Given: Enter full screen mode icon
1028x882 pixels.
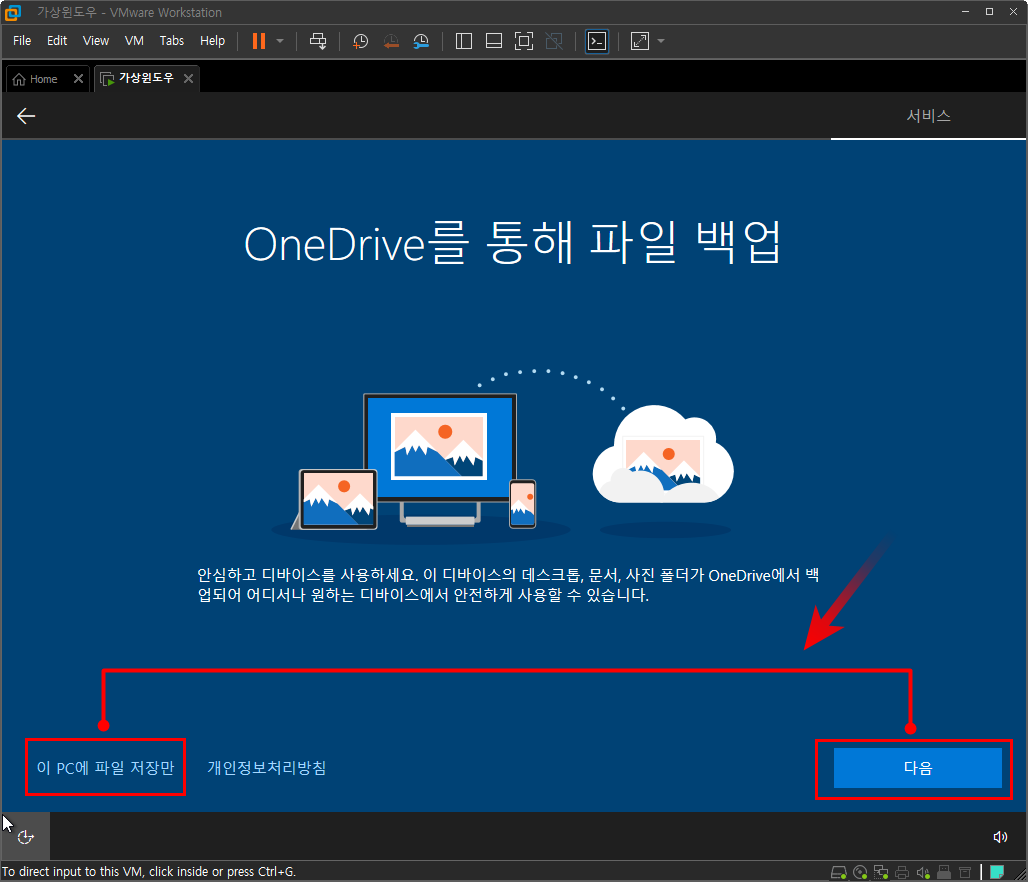Looking at the screenshot, I should pyautogui.click(x=524, y=41).
